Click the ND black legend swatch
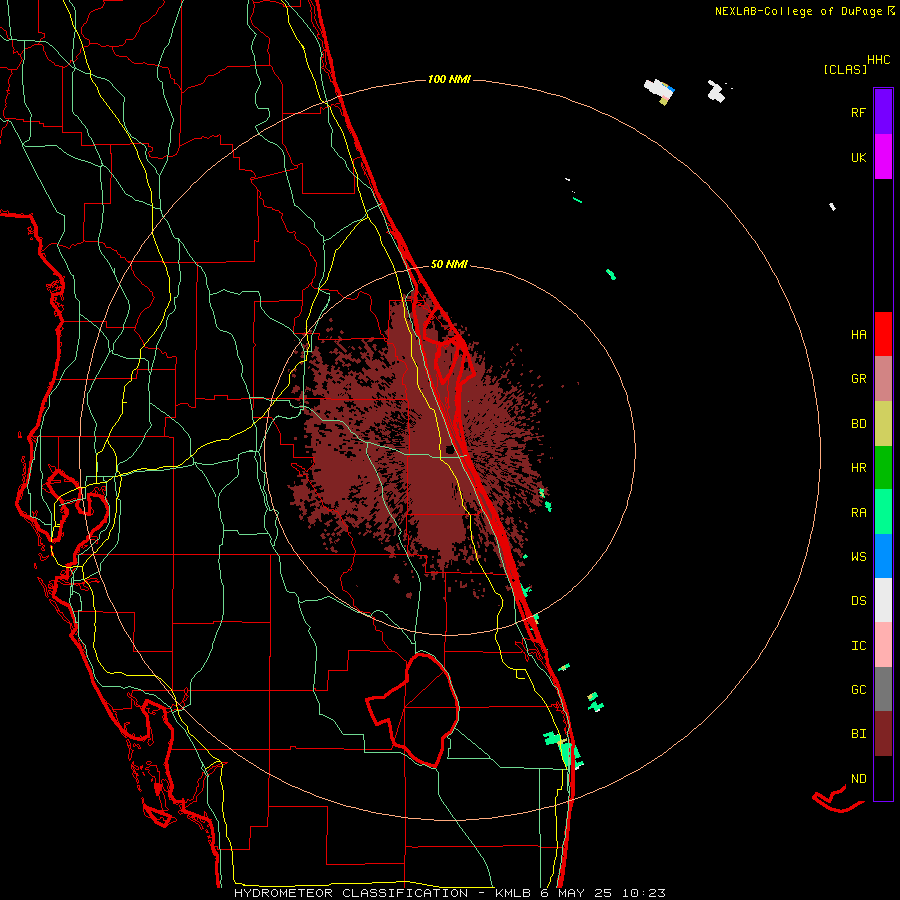 [883, 778]
